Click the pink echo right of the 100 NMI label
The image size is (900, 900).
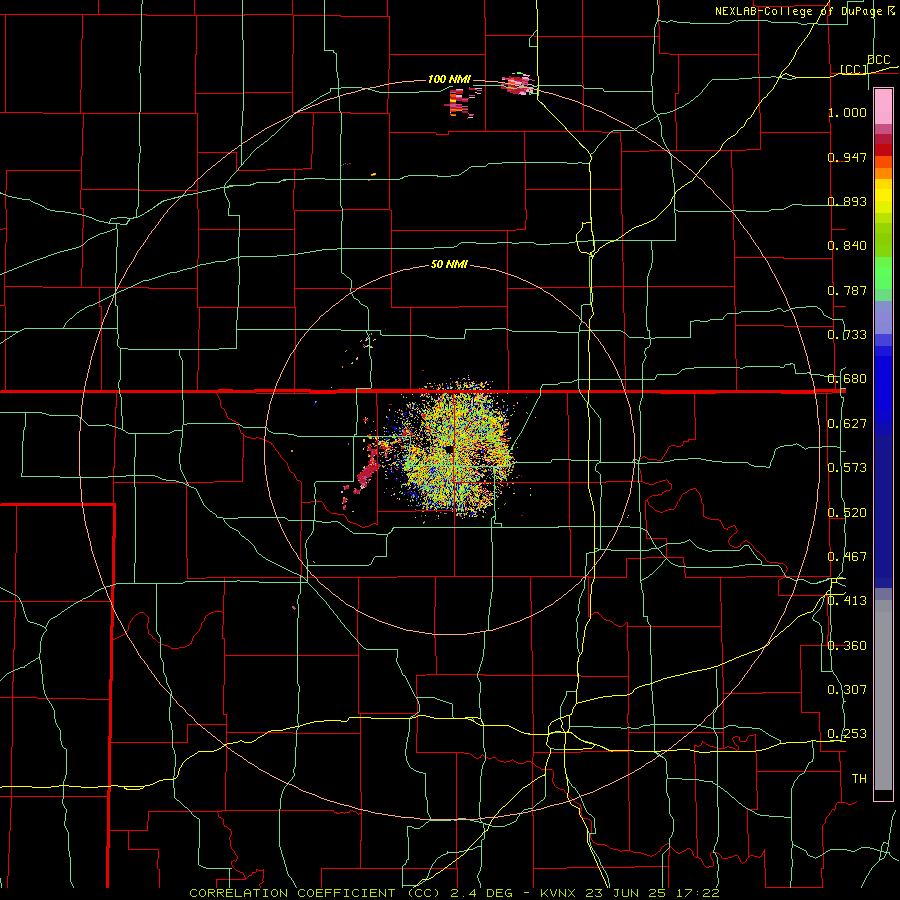pos(518,84)
